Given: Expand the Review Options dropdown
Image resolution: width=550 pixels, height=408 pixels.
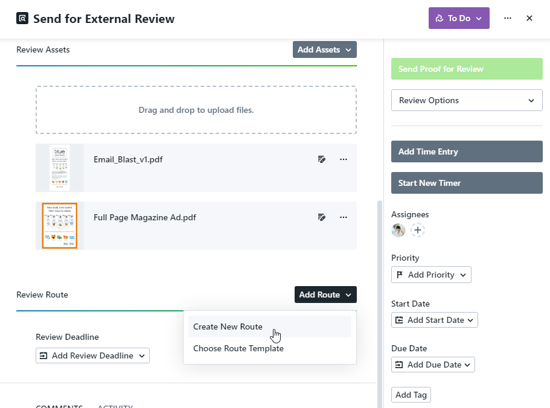Looking at the screenshot, I should coord(467,100).
